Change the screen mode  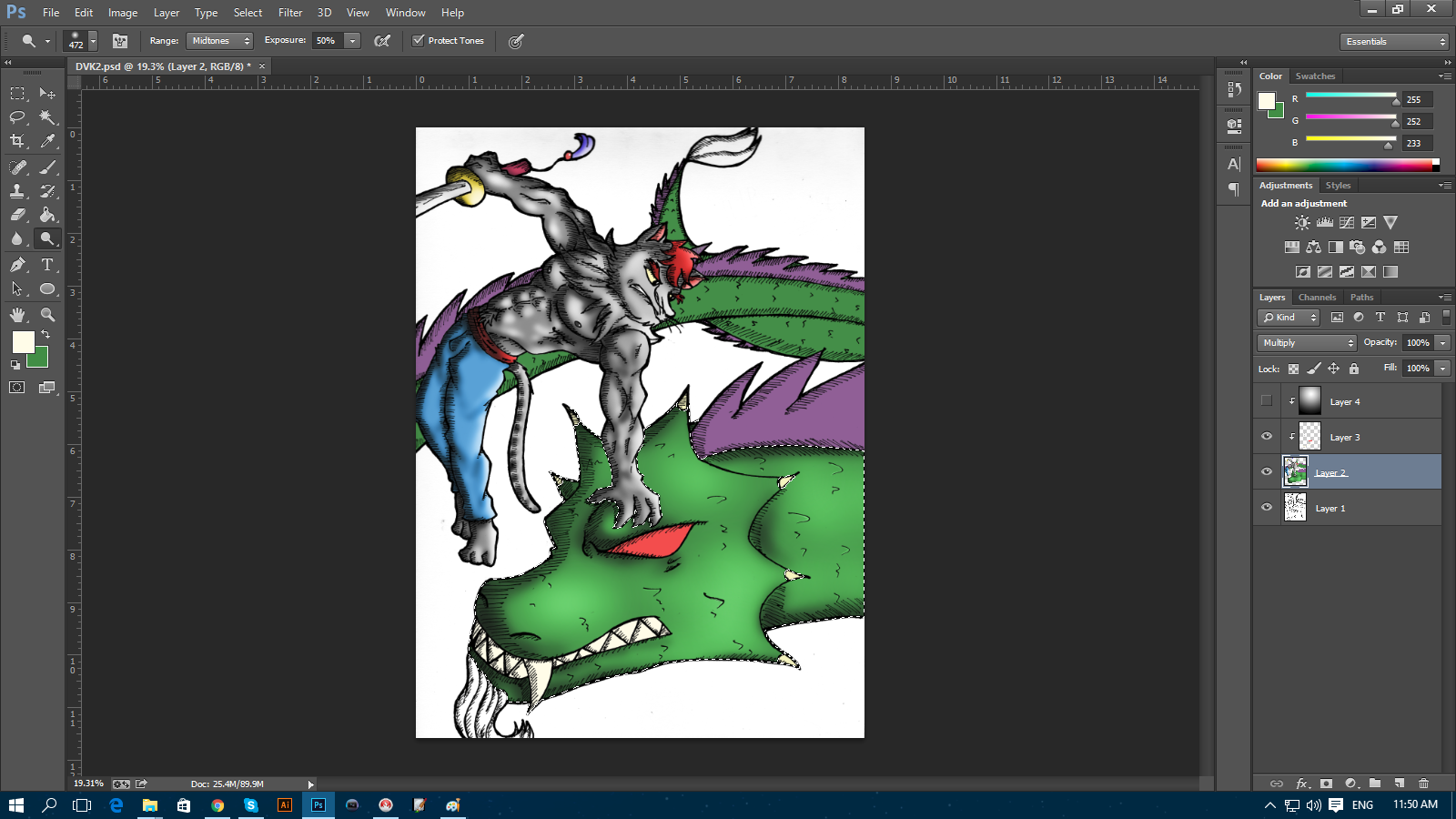[47, 388]
